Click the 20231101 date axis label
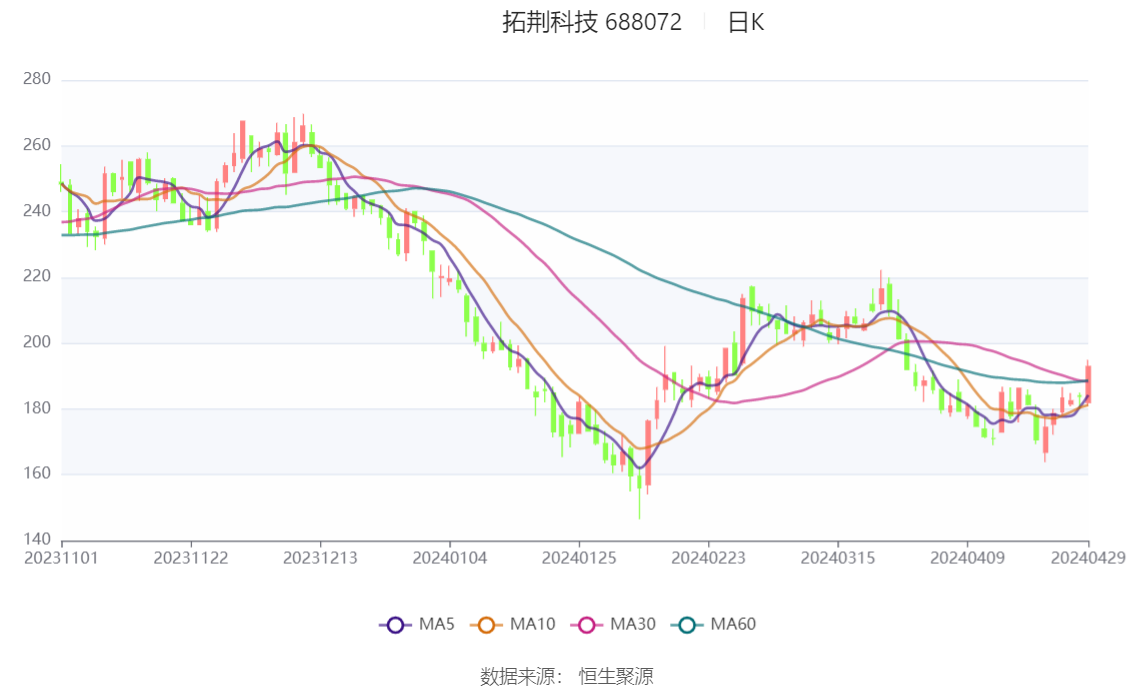 61,558
